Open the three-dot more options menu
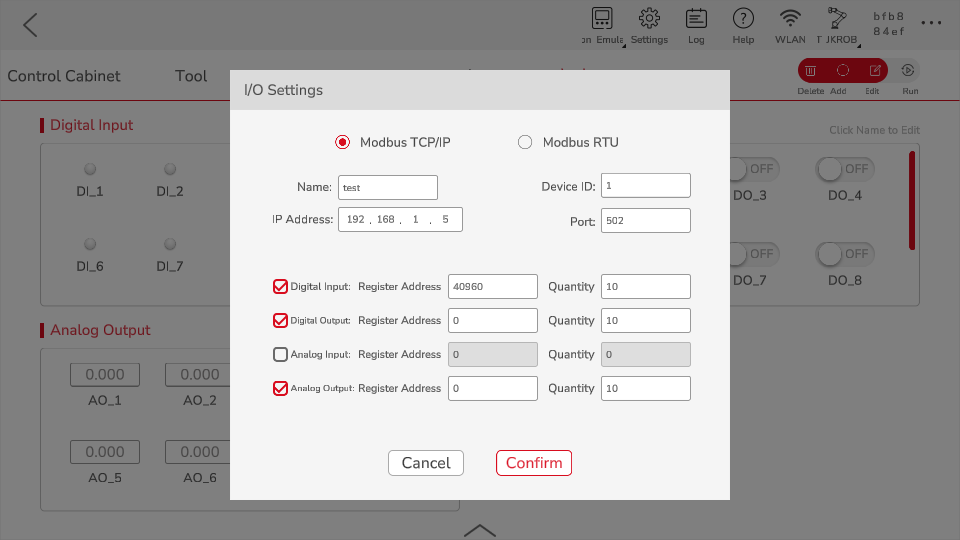This screenshot has height=540, width=960. click(x=931, y=24)
